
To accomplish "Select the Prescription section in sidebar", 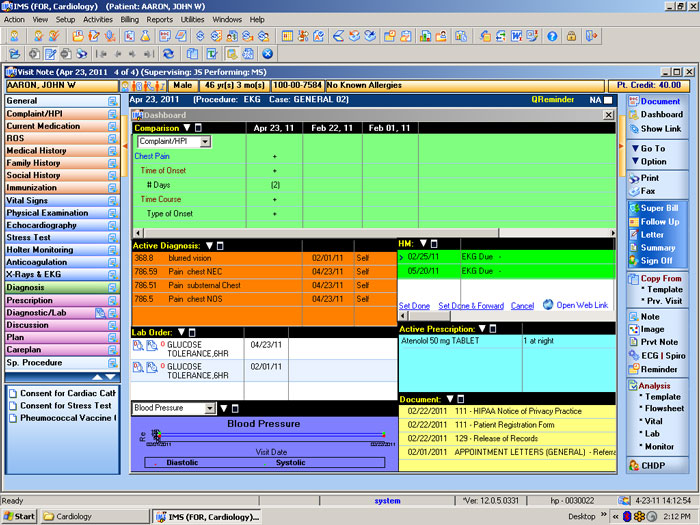I will click(x=62, y=300).
